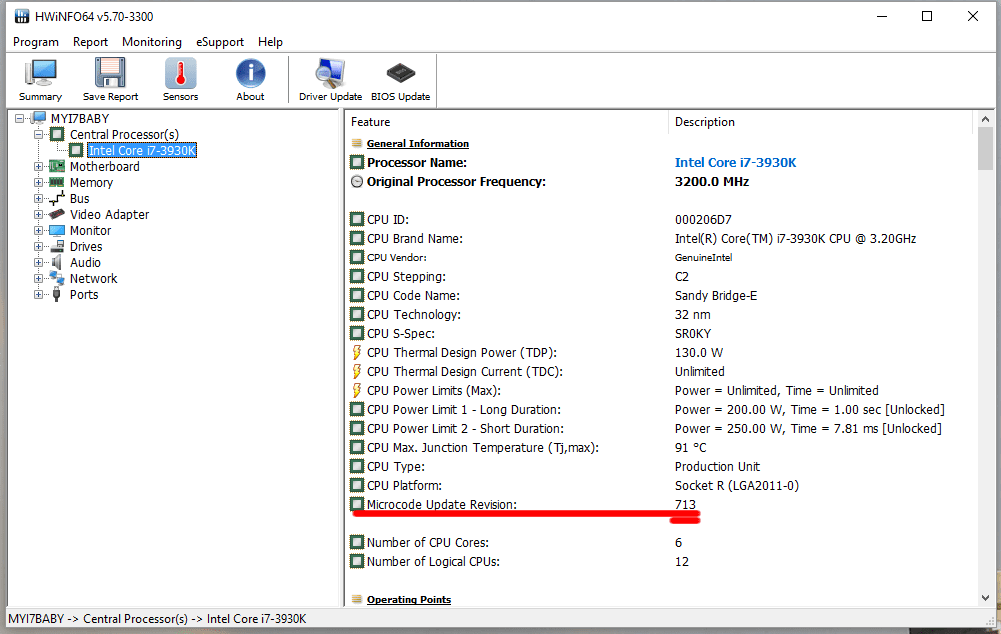Screen dimensions: 1001x634
Task: Click the Save Report floppy icon
Action: (x=110, y=79)
